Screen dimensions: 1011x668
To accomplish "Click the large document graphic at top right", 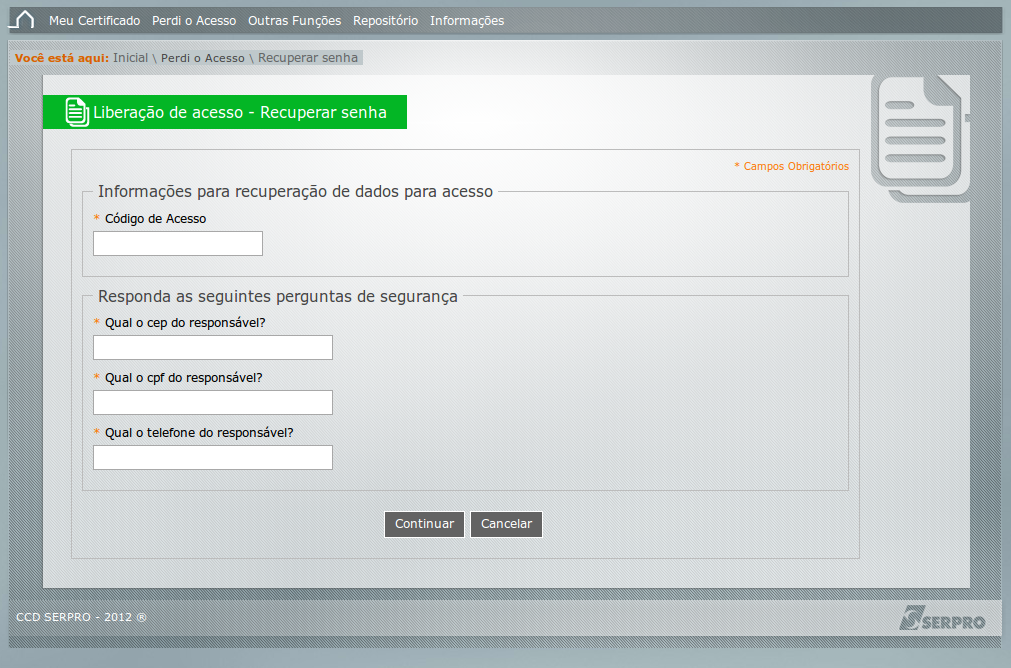I will click(919, 135).
